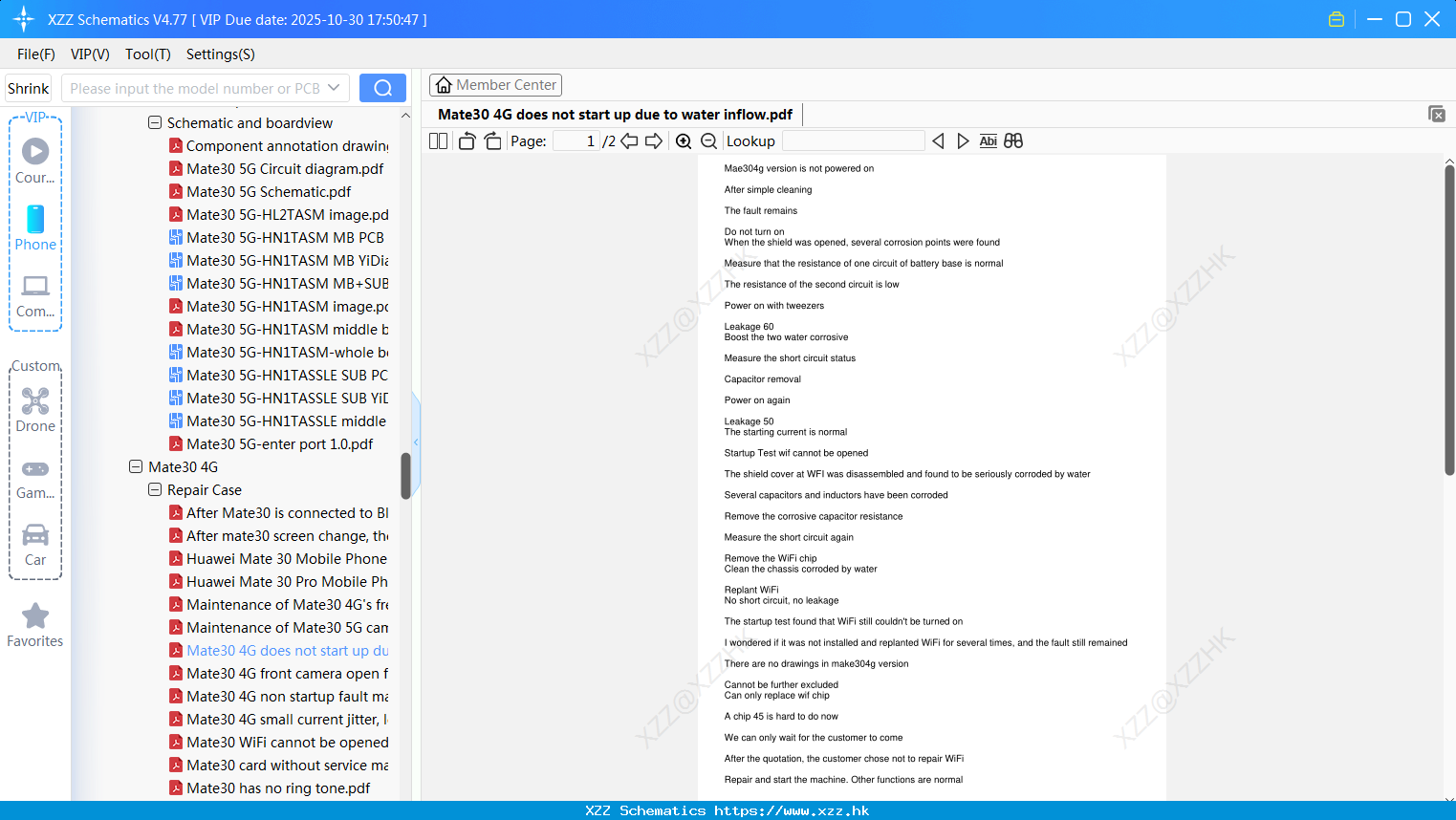Image resolution: width=1456 pixels, height=820 pixels.
Task: Click the page number input box
Action: [x=576, y=141]
